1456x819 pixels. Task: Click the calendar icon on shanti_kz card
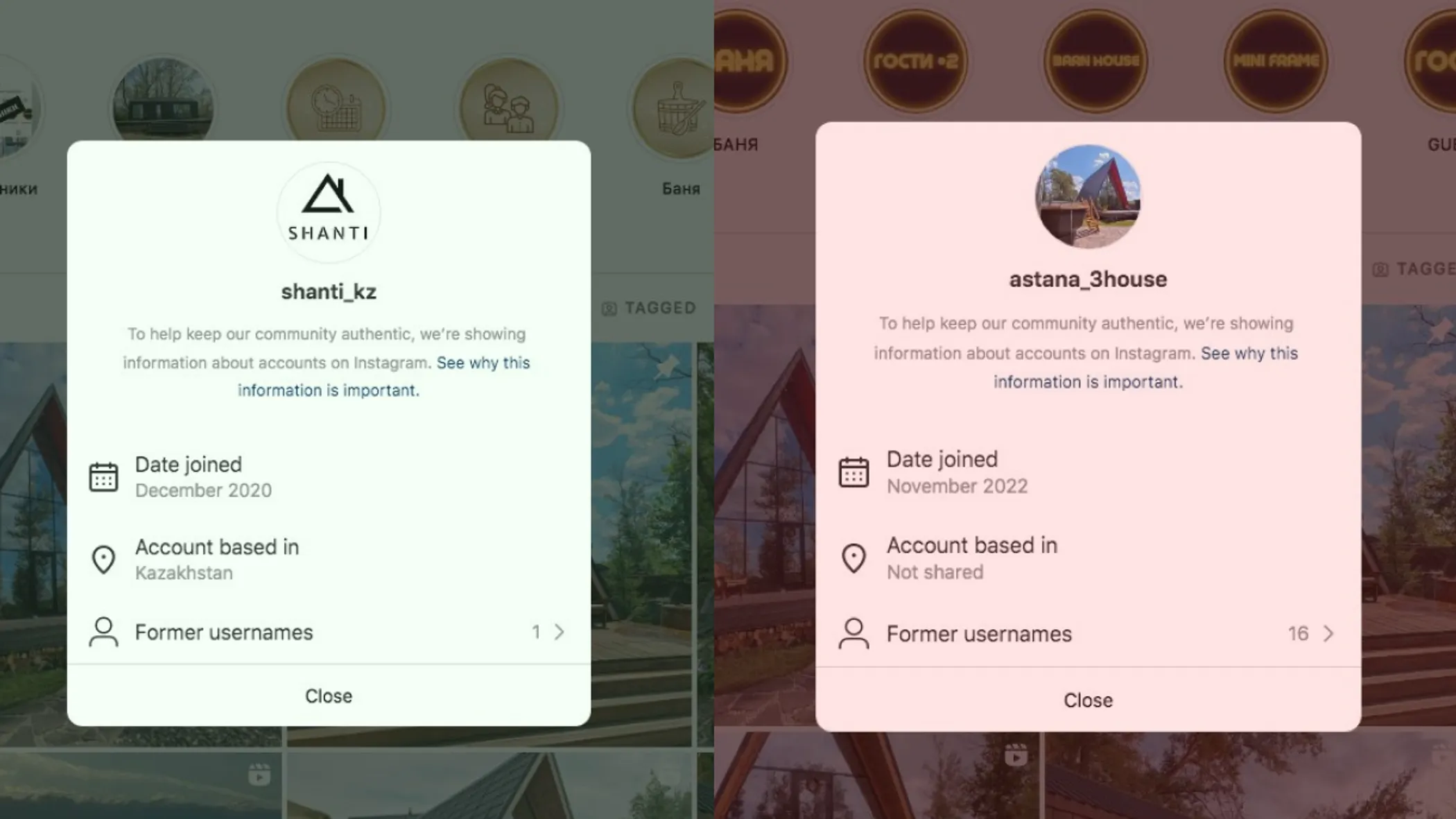point(103,476)
